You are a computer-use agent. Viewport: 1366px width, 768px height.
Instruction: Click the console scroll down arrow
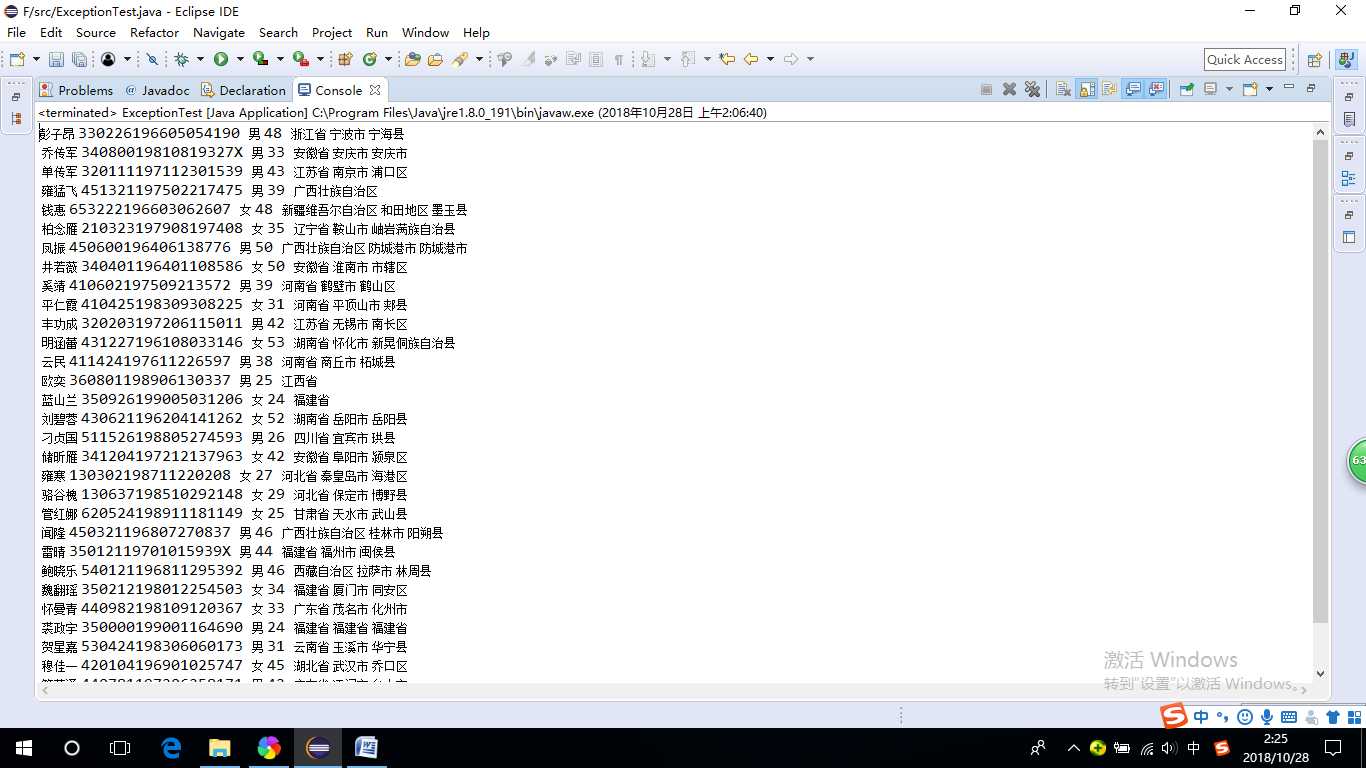tap(1321, 674)
